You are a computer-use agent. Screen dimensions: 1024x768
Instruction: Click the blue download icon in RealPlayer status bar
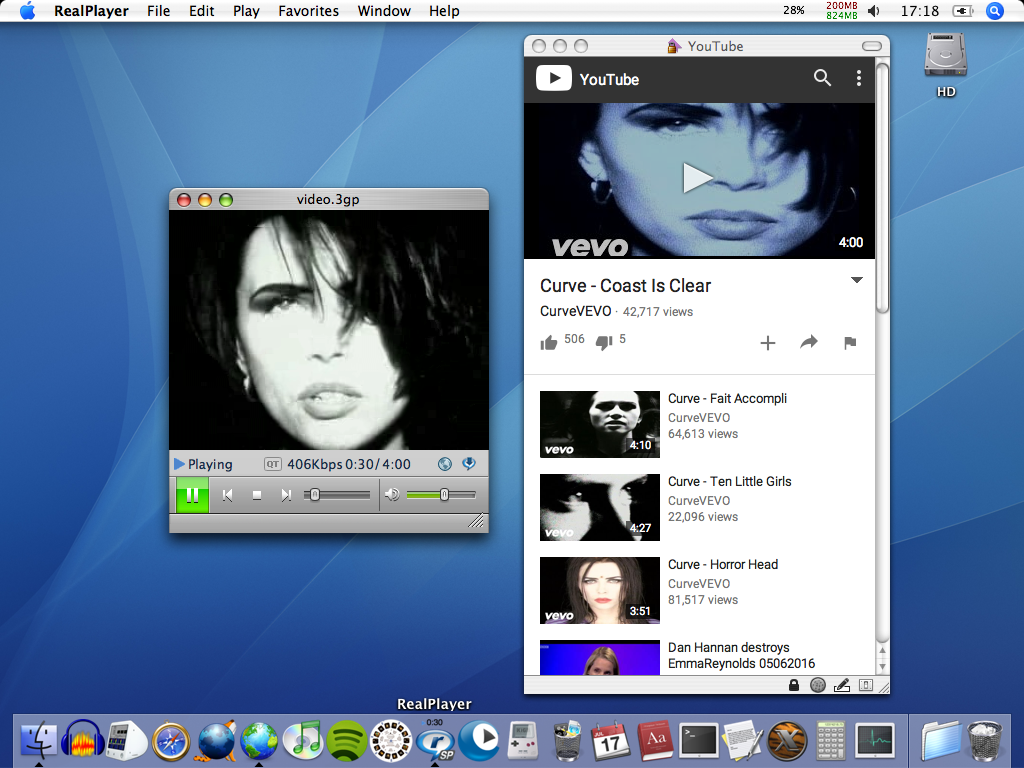(x=469, y=464)
